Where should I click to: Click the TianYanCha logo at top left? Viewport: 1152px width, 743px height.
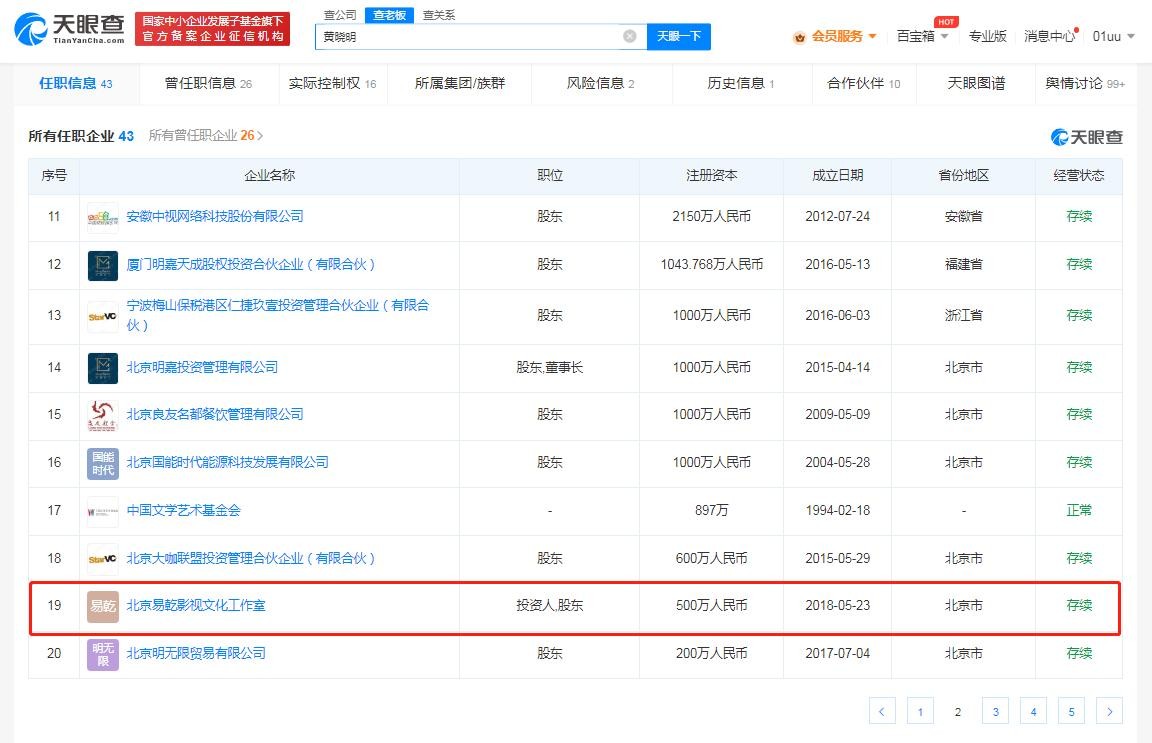click(x=69, y=29)
